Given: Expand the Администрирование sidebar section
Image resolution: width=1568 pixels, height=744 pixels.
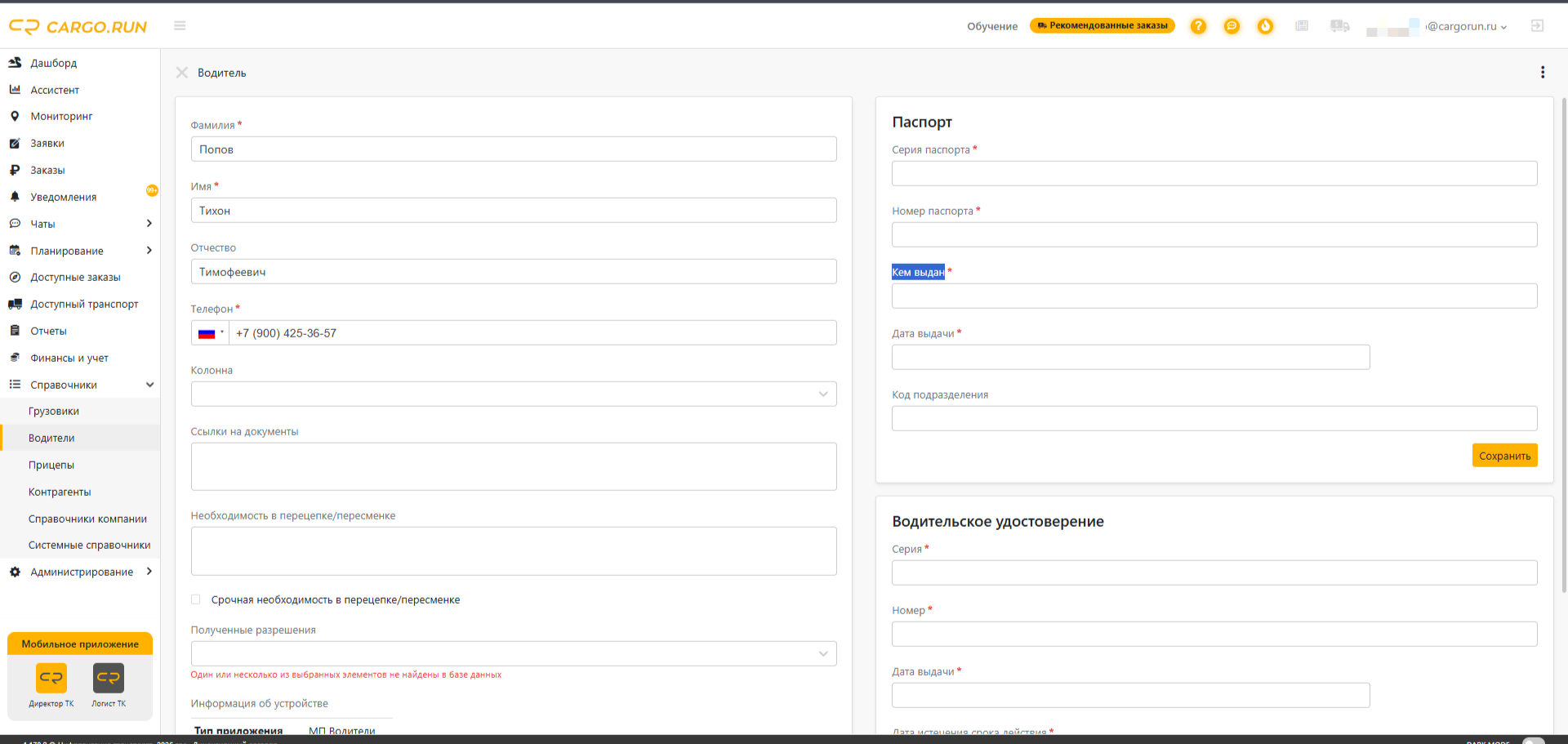Looking at the screenshot, I should coord(82,572).
